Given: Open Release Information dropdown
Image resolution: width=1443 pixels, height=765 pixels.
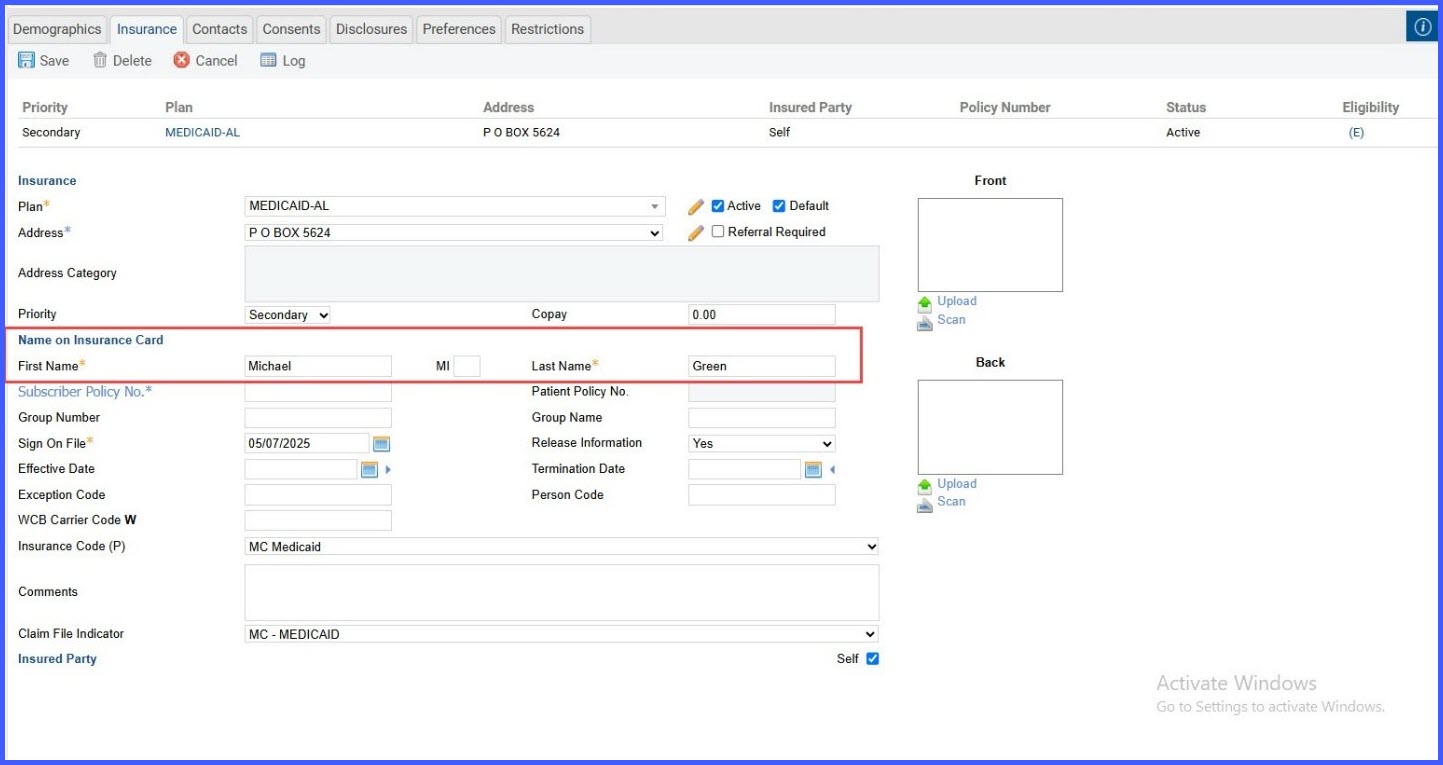Looking at the screenshot, I should tap(762, 444).
